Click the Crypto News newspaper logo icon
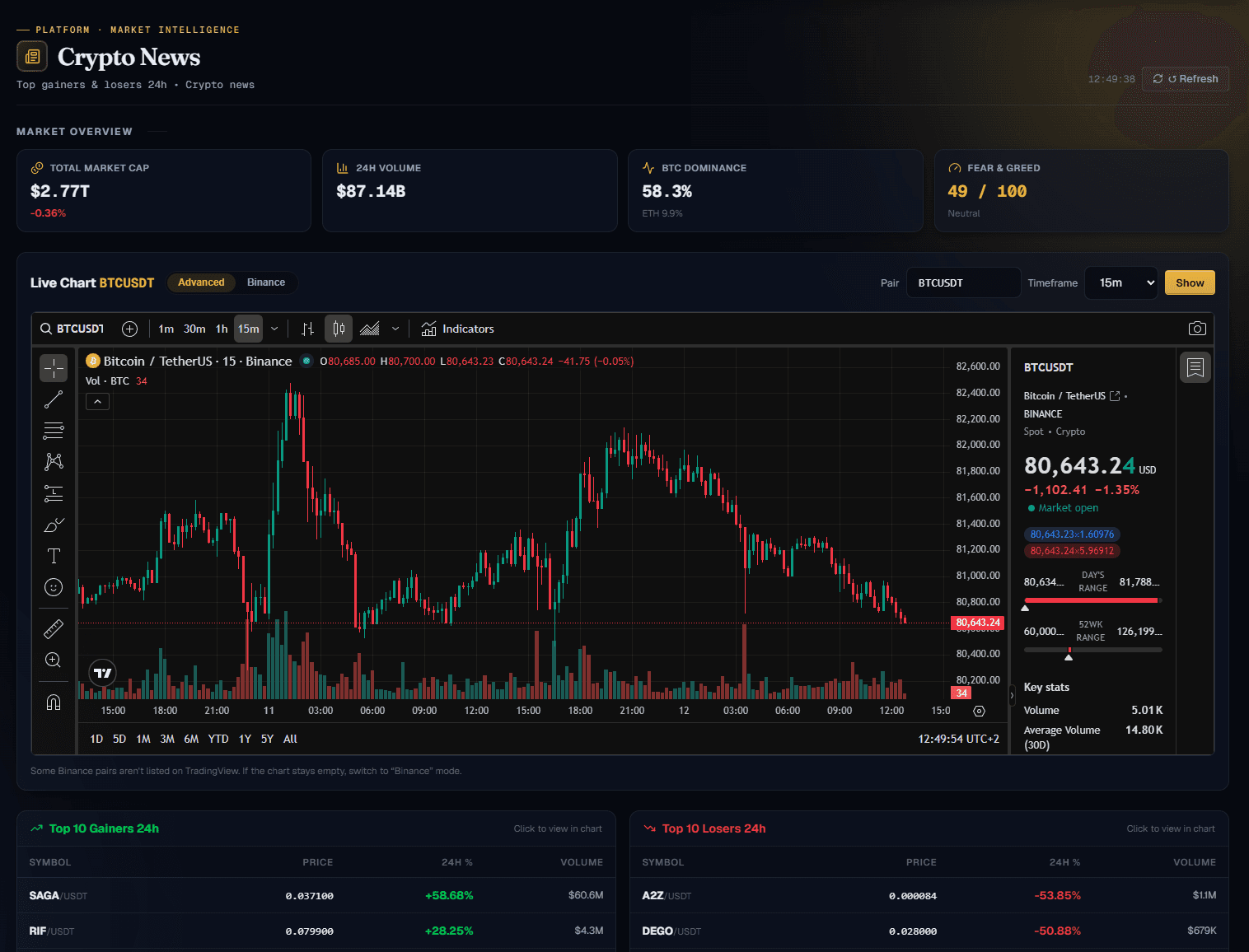The image size is (1249, 952). point(32,56)
